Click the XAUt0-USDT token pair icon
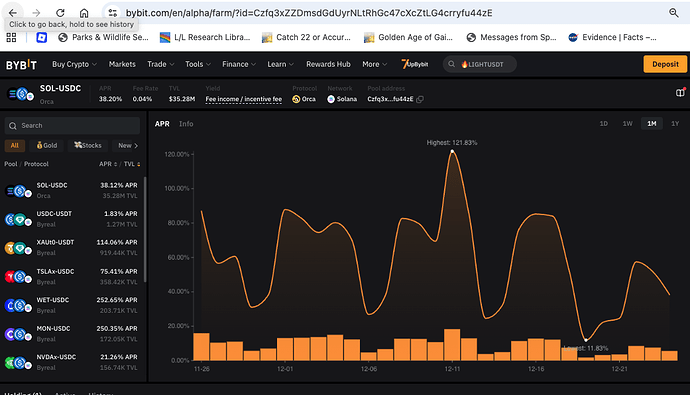690x395 pixels. click(18, 249)
